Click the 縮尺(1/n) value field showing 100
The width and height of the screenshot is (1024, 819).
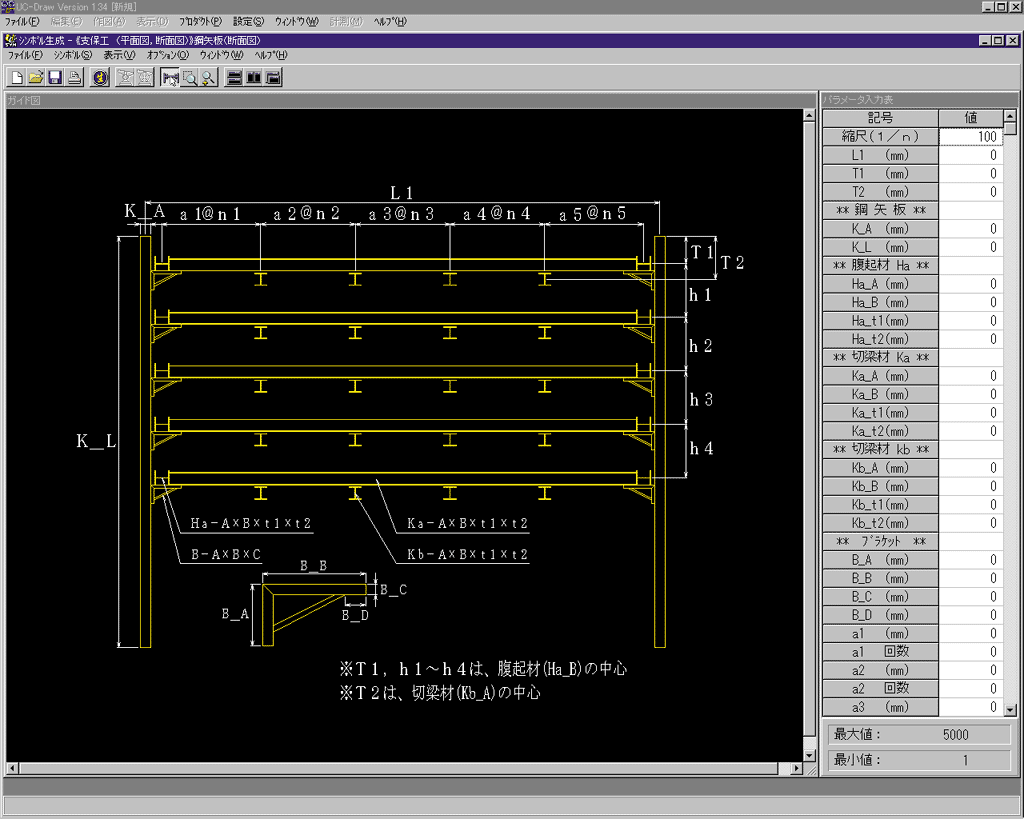[x=970, y=137]
